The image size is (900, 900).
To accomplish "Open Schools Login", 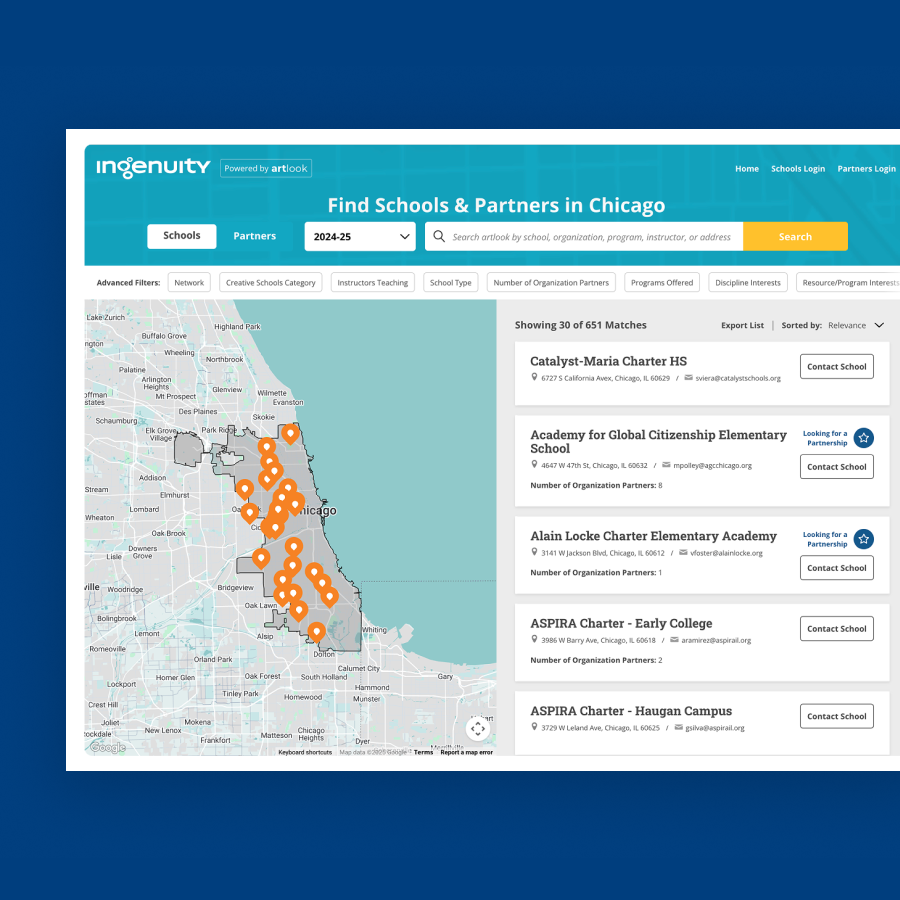I will 798,169.
